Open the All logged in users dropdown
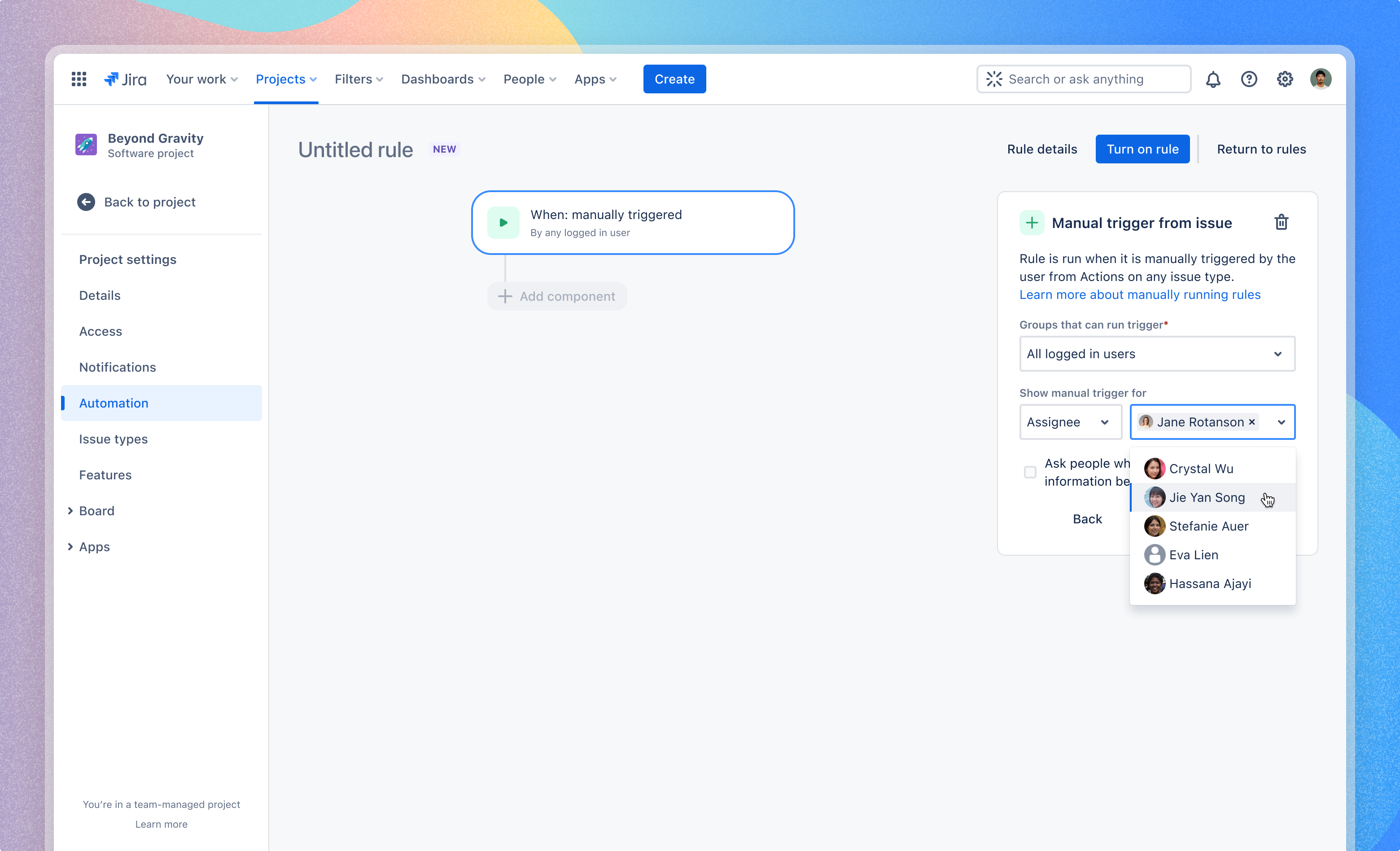 coord(1157,354)
